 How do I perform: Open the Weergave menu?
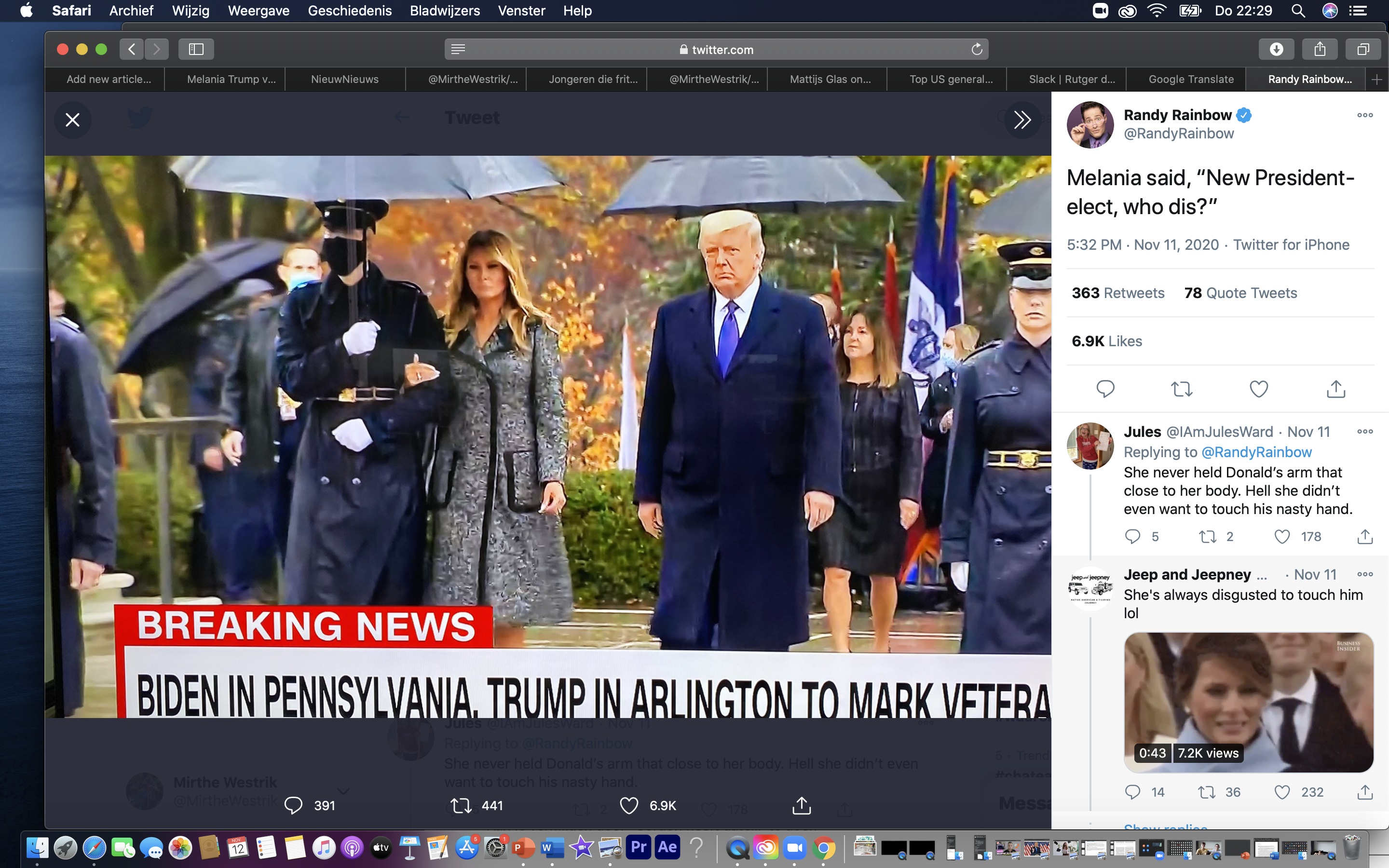click(x=259, y=11)
